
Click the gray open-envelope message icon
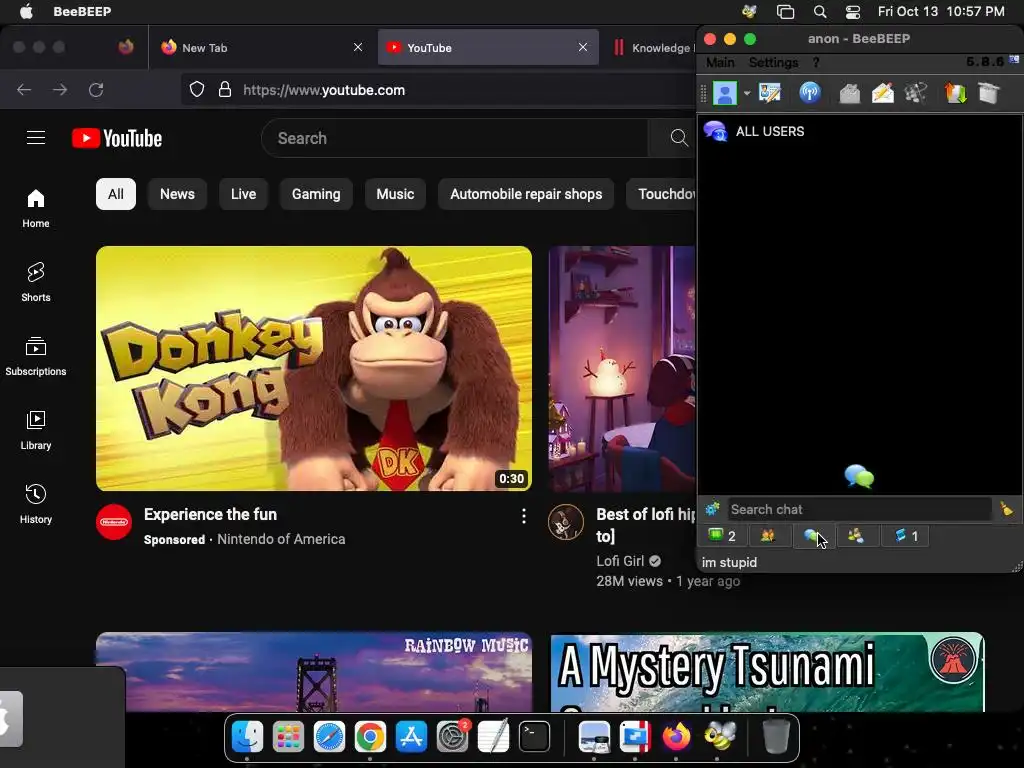click(849, 93)
